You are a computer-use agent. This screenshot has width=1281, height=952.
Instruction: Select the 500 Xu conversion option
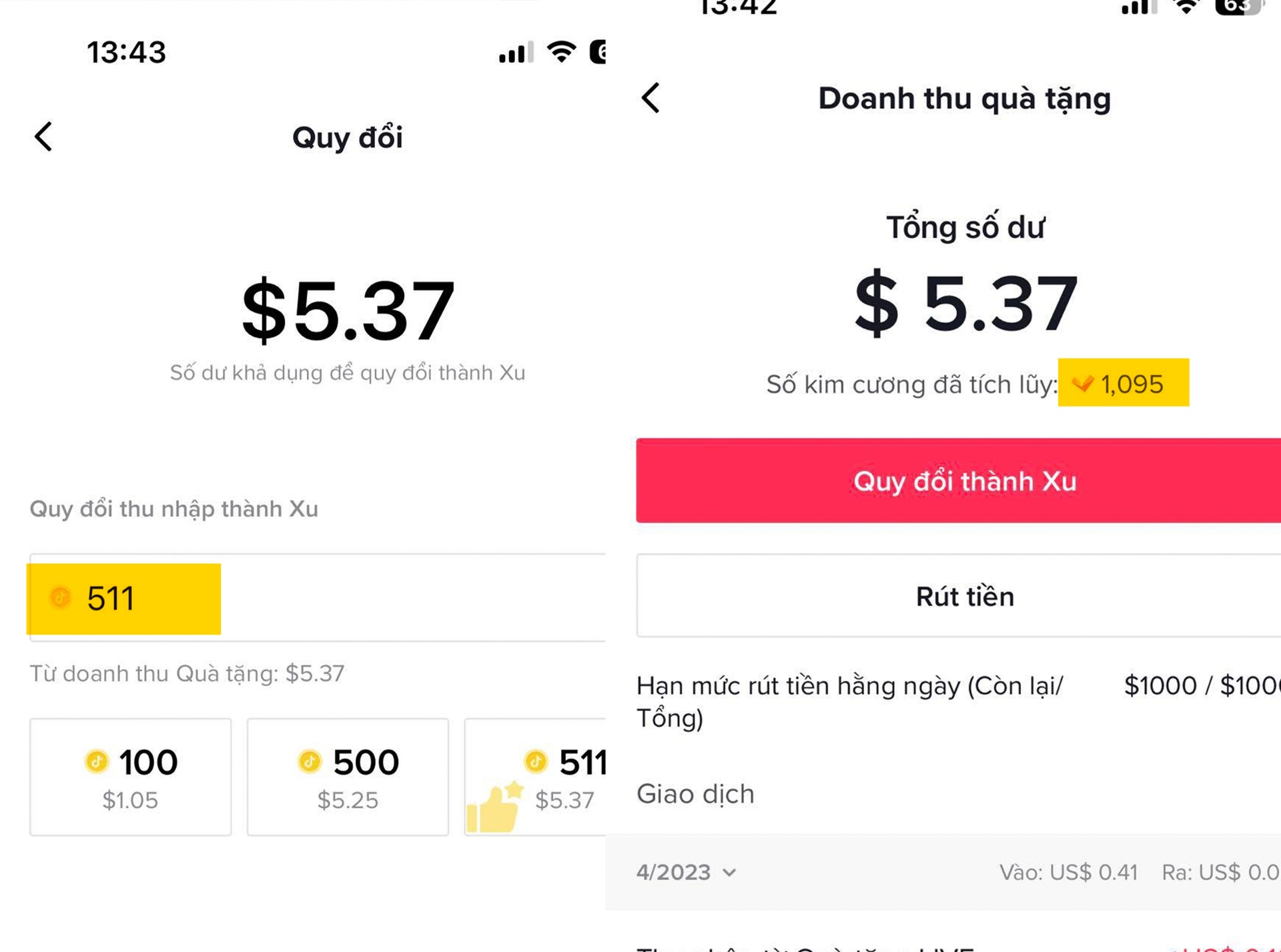[x=348, y=777]
